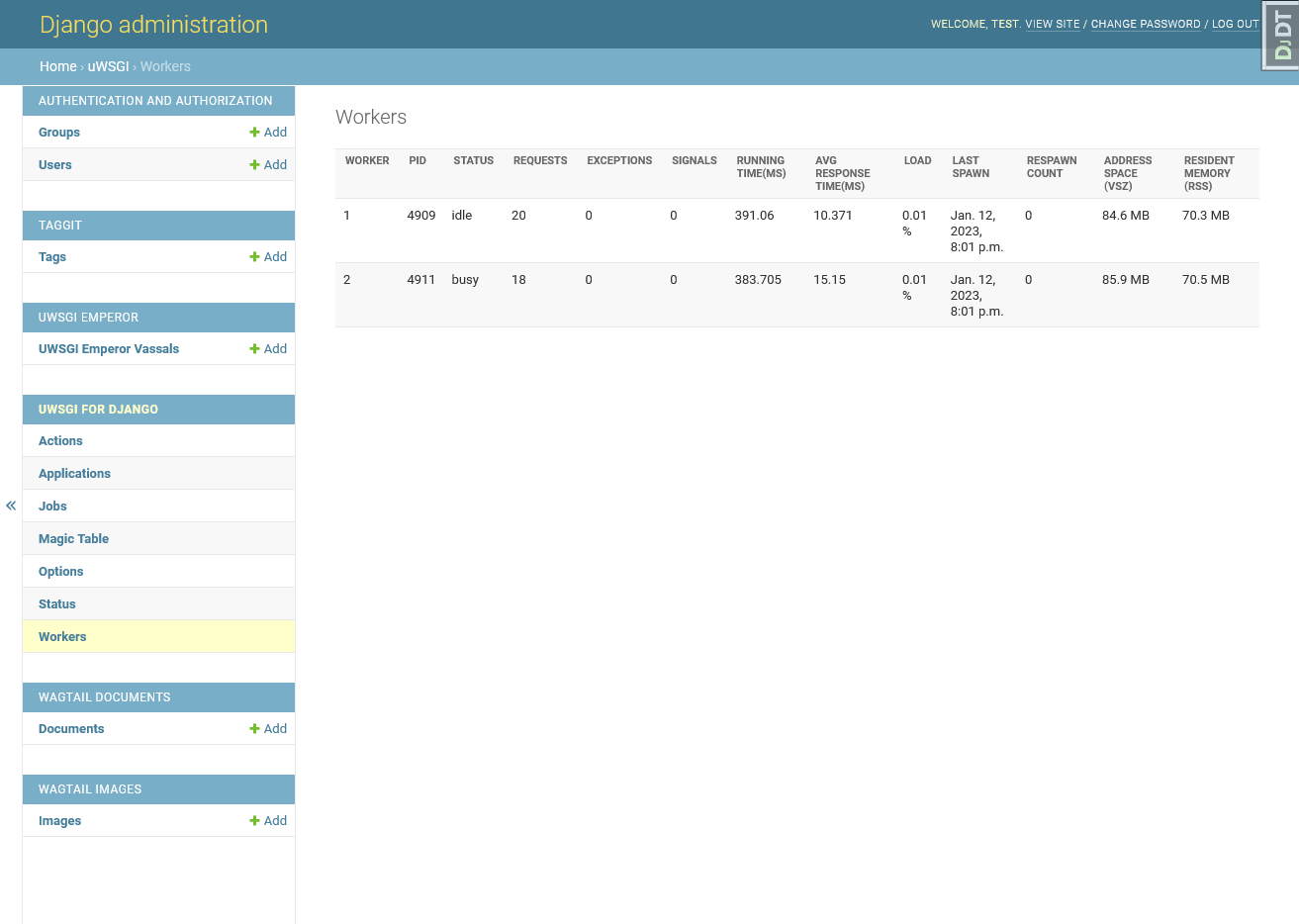The width and height of the screenshot is (1299, 924).
Task: Click resident memory value 70.3 MB
Action: (1206, 216)
